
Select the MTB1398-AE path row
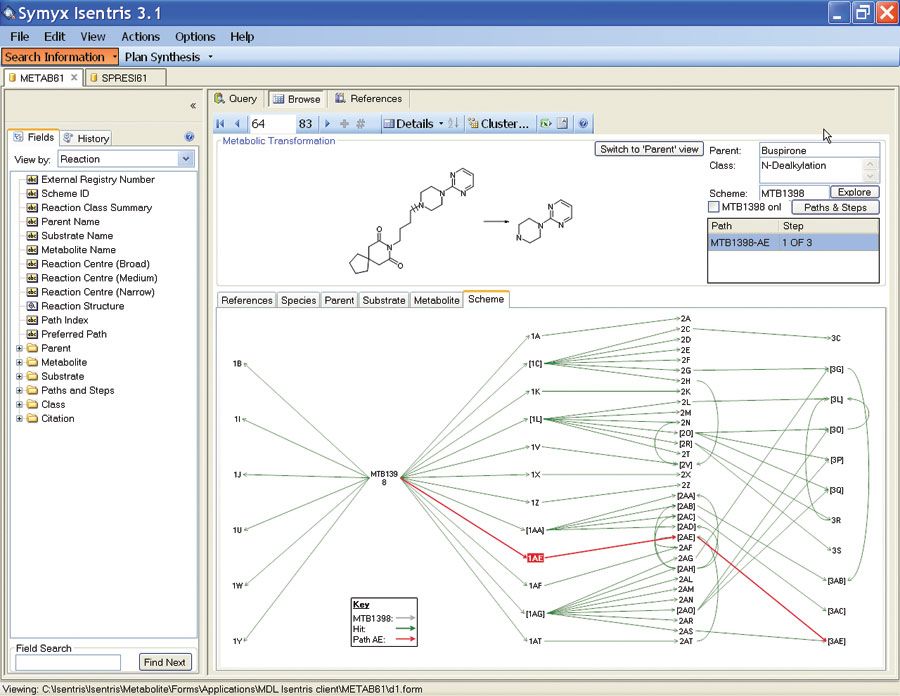[793, 243]
